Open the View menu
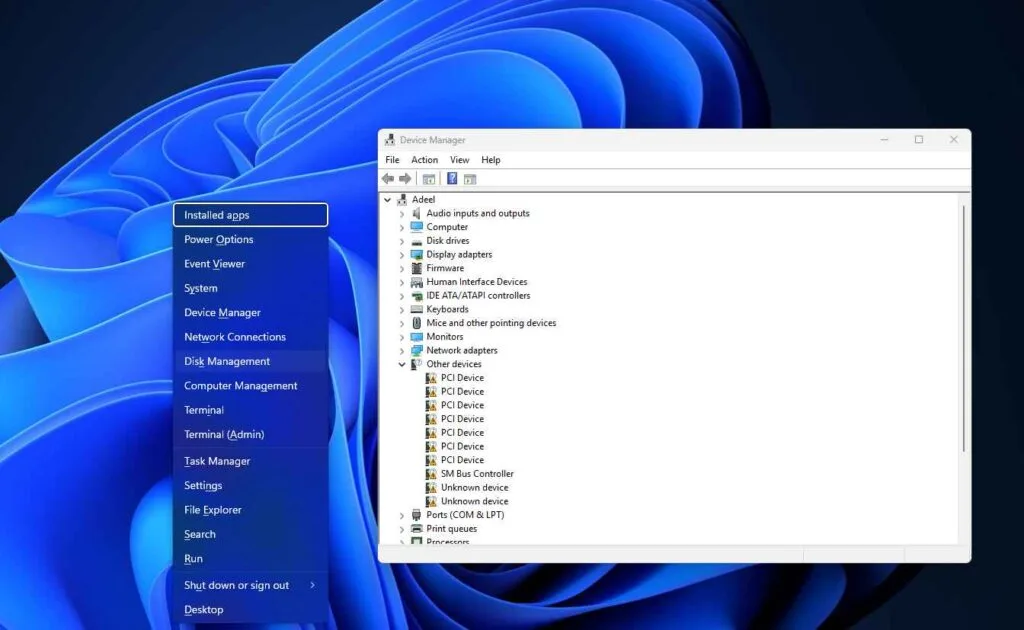This screenshot has height=630, width=1024. [459, 160]
